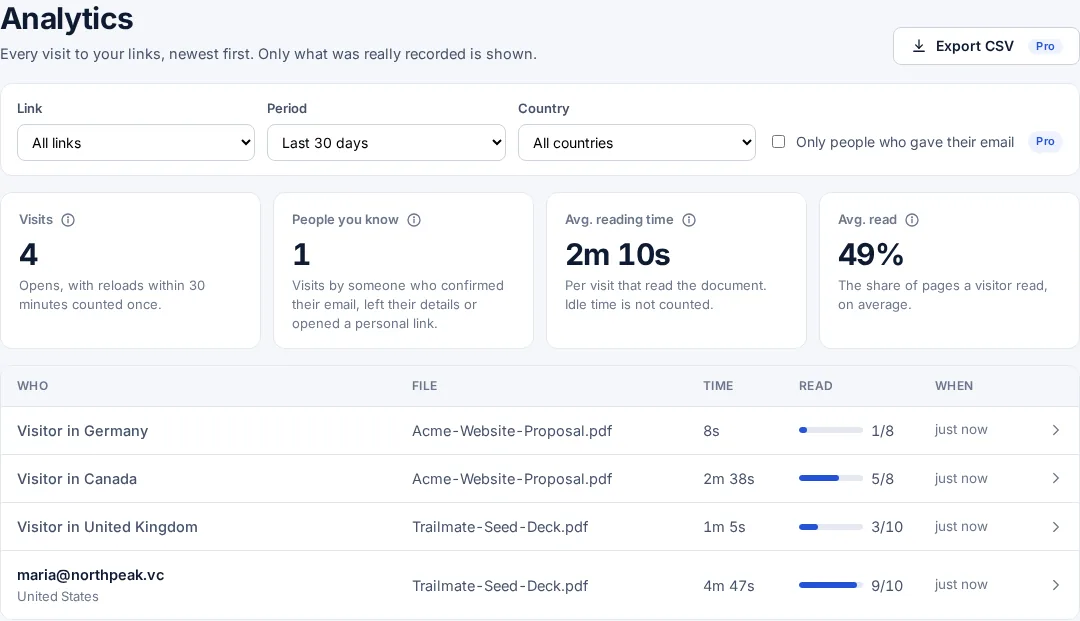Open details chevron for maria@northpeak.vc row
This screenshot has height=621, width=1080.
pyautogui.click(x=1055, y=585)
